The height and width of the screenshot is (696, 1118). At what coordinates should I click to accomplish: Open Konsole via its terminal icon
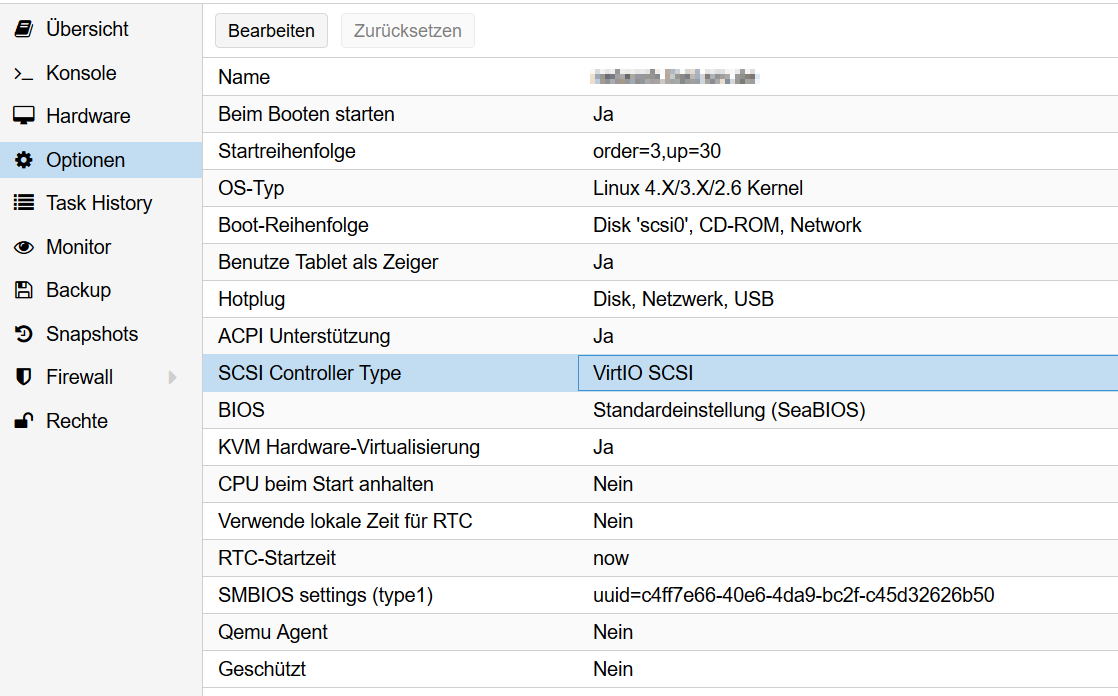pos(24,73)
